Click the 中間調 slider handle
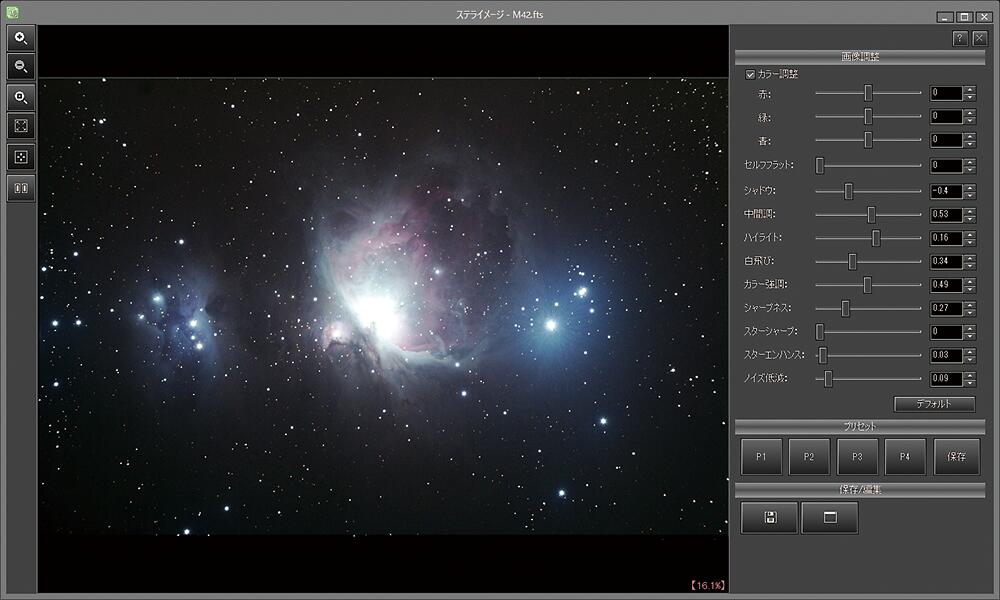1000x600 pixels. [x=871, y=214]
